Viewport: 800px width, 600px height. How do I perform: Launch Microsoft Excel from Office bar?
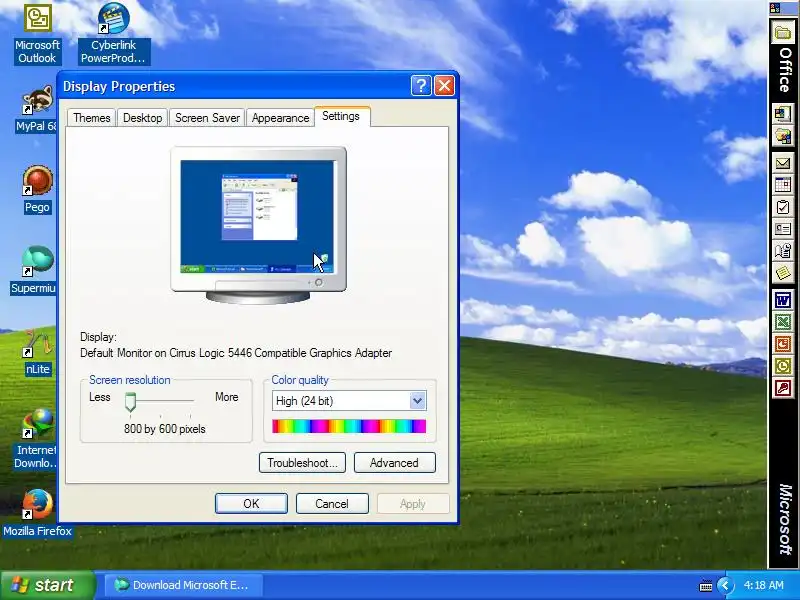(783, 322)
